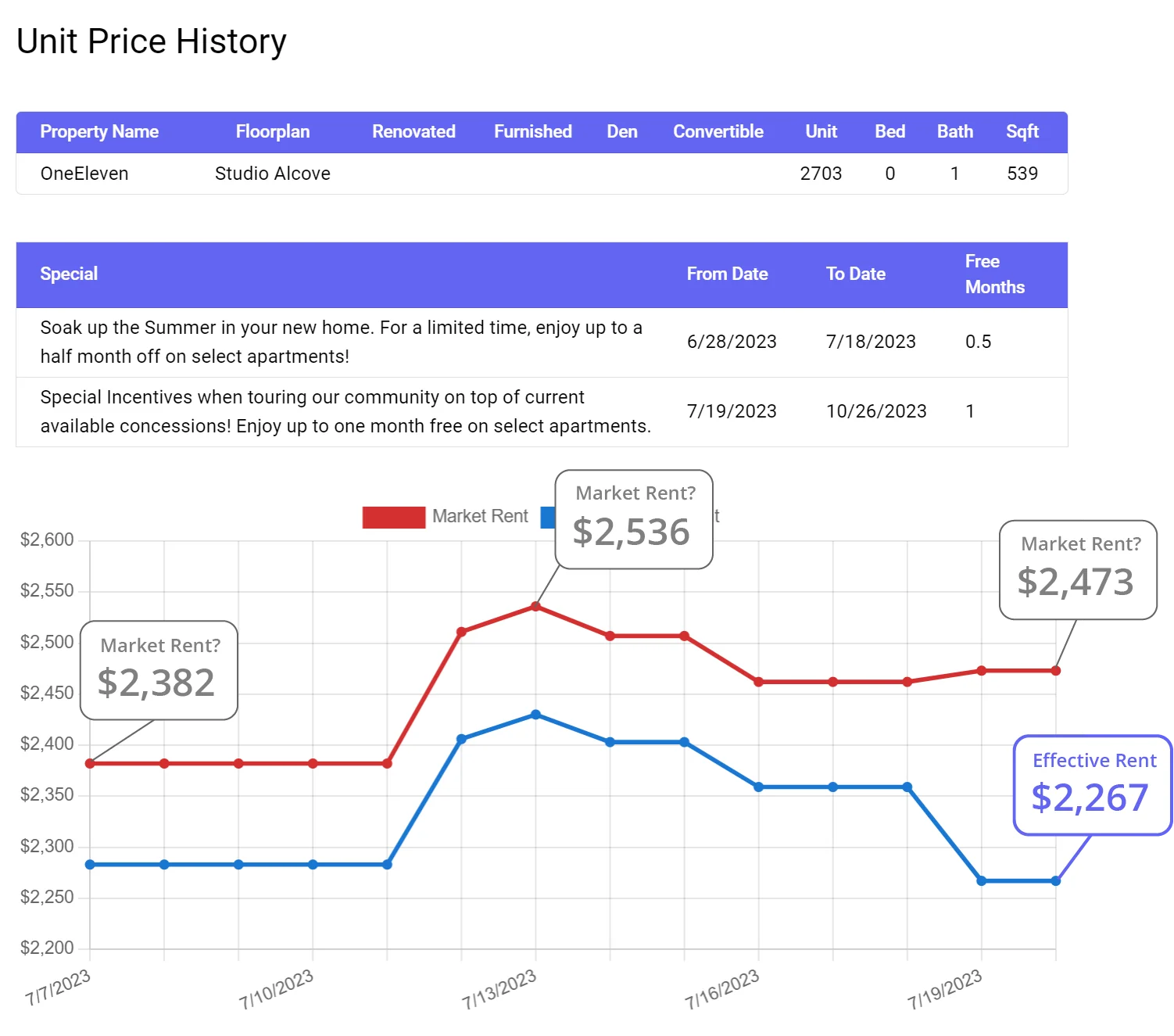Click the blue peak data point on 7/13/2023
1174x1036 pixels.
[x=535, y=715]
